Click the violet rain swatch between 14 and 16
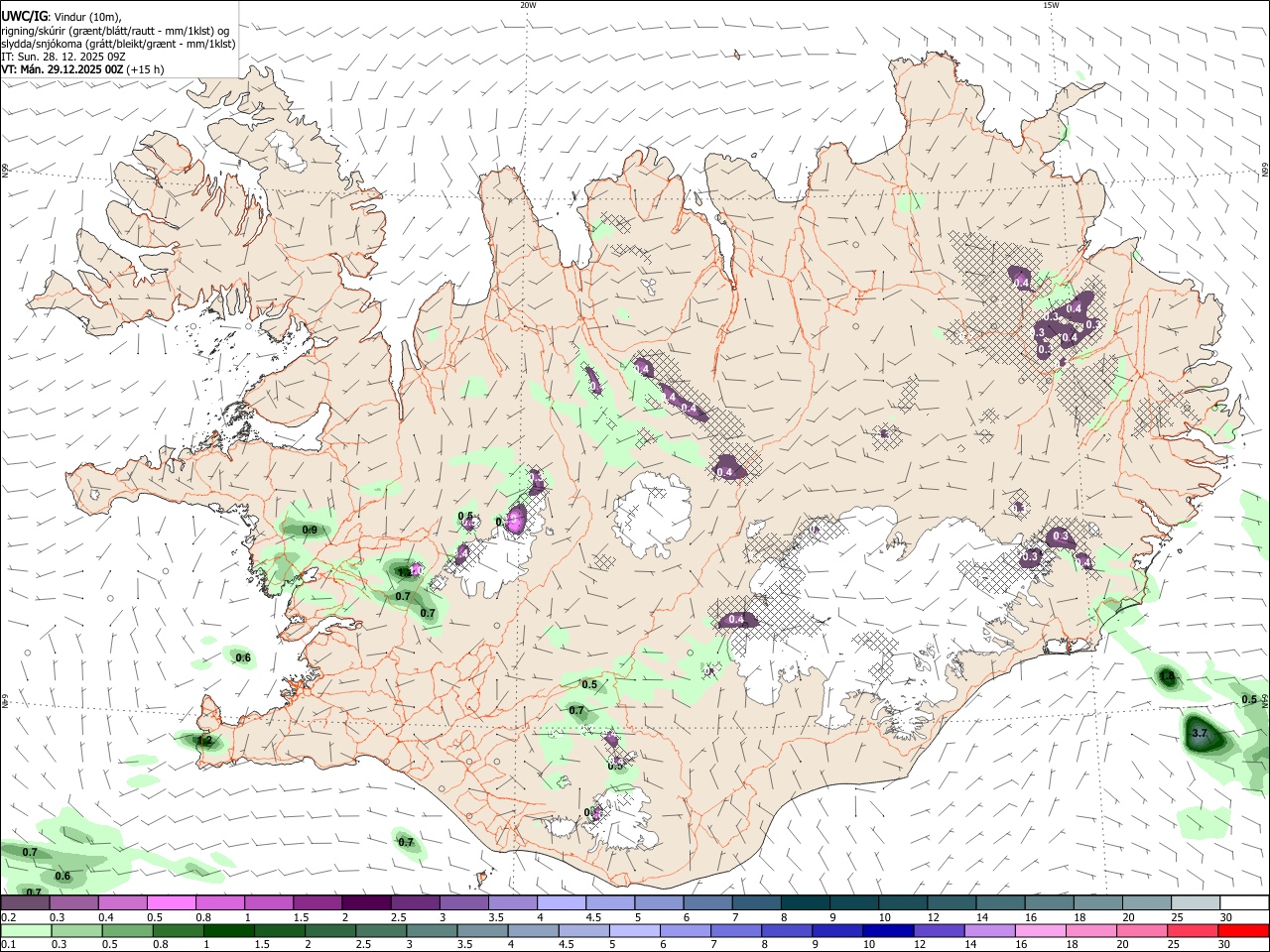The width and height of the screenshot is (1270, 952). tap(990, 930)
